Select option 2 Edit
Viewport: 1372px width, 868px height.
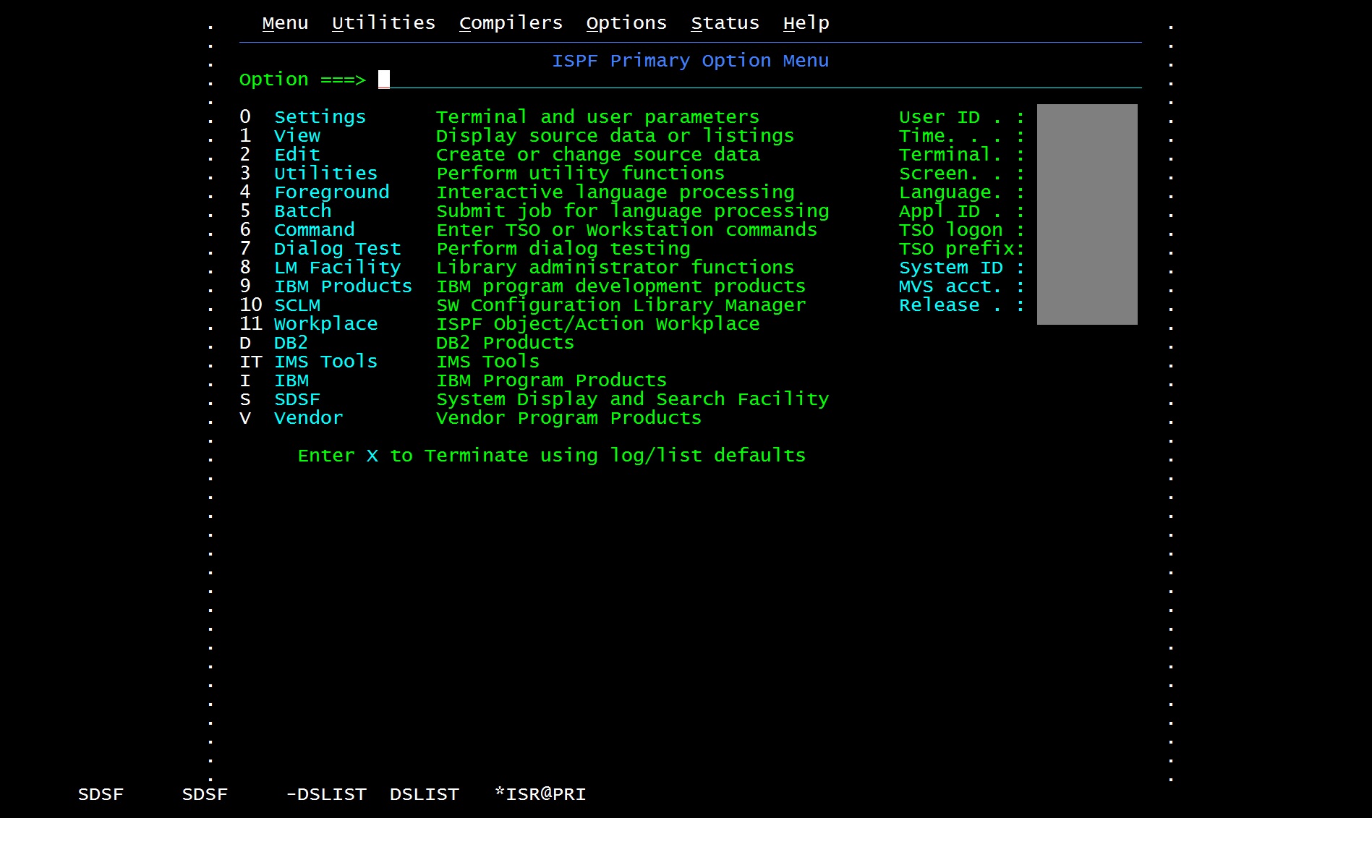297,155
